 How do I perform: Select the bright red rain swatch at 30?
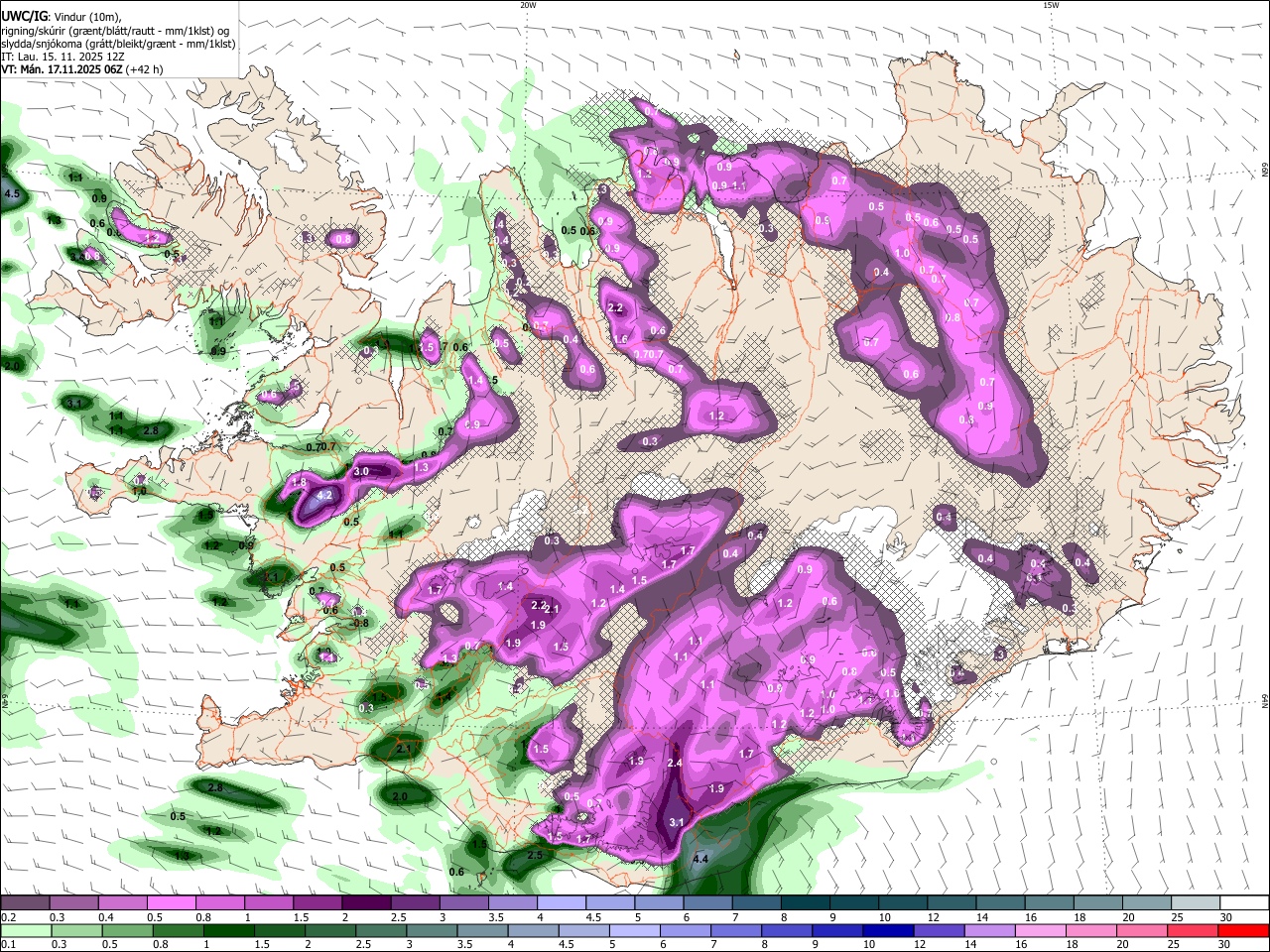[x=1243, y=930]
